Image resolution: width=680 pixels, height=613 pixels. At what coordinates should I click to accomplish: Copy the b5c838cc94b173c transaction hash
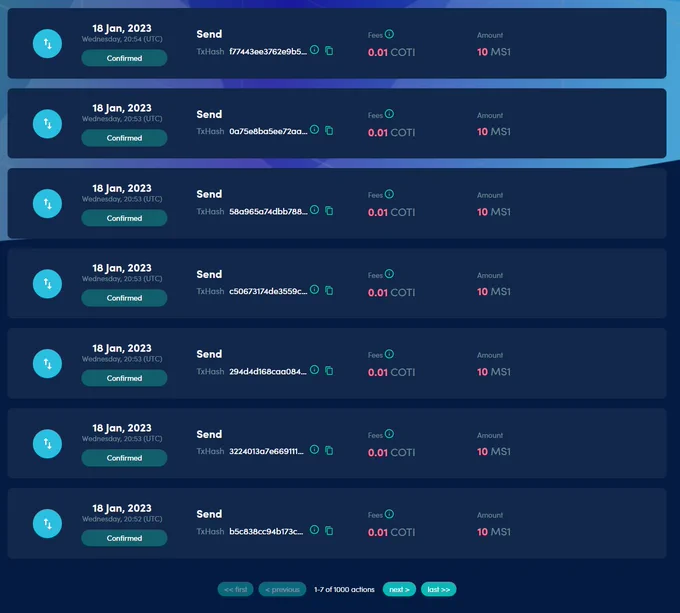point(329,531)
